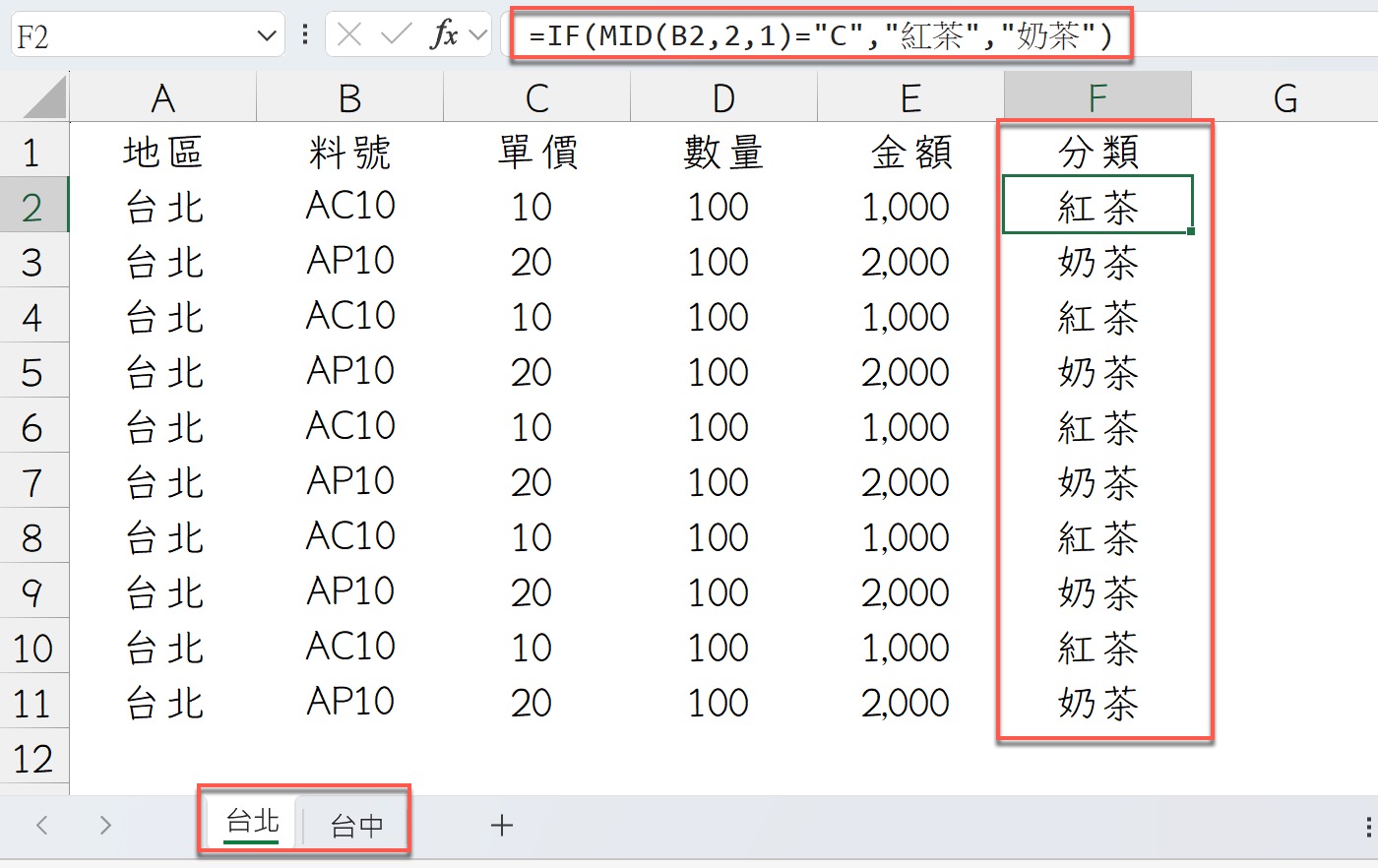Open the chevron next to the fx button
The width and height of the screenshot is (1378, 868).
(x=478, y=34)
